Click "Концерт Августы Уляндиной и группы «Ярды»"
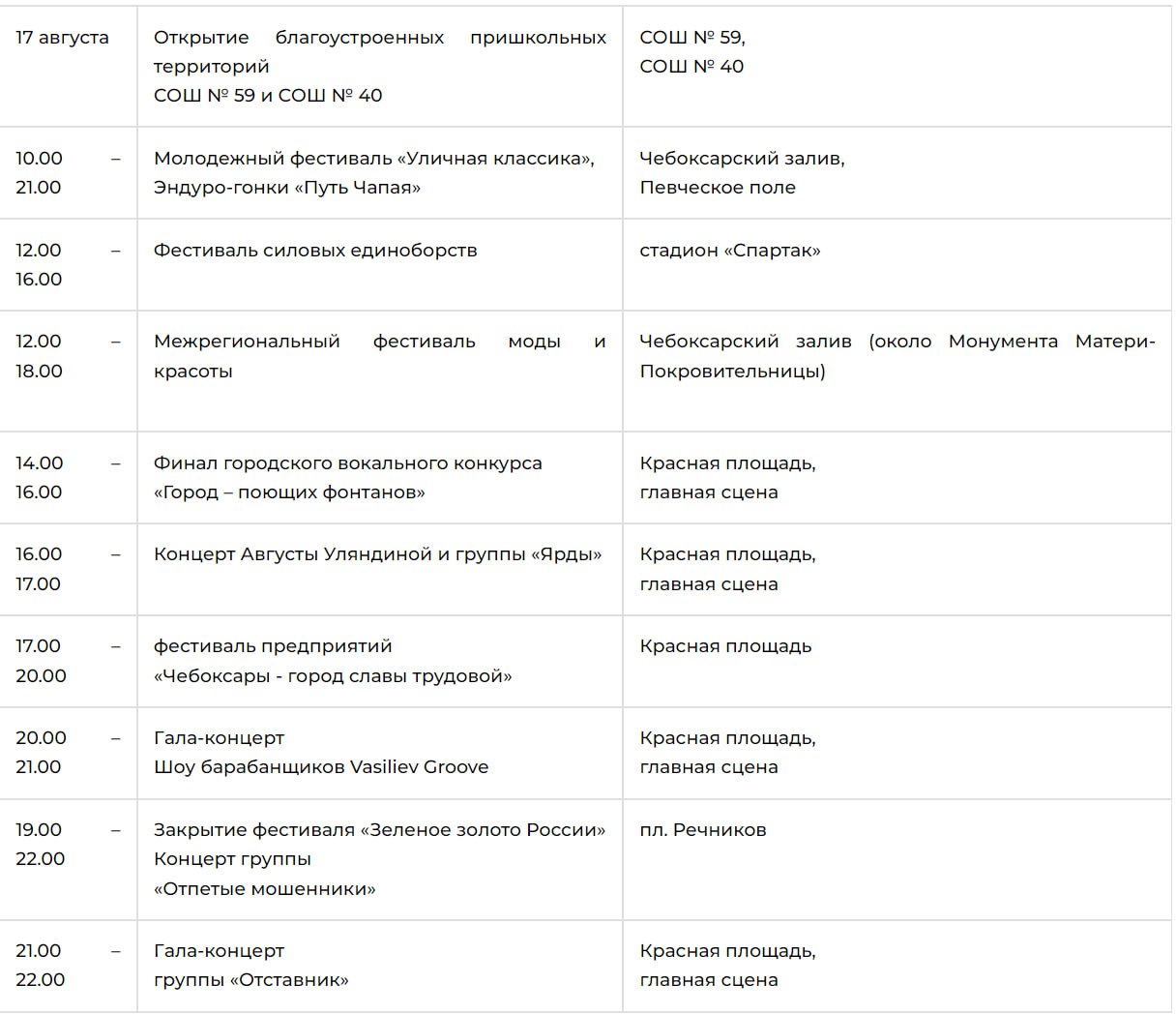Viewport: 1176px width, 1014px height. [x=377, y=554]
